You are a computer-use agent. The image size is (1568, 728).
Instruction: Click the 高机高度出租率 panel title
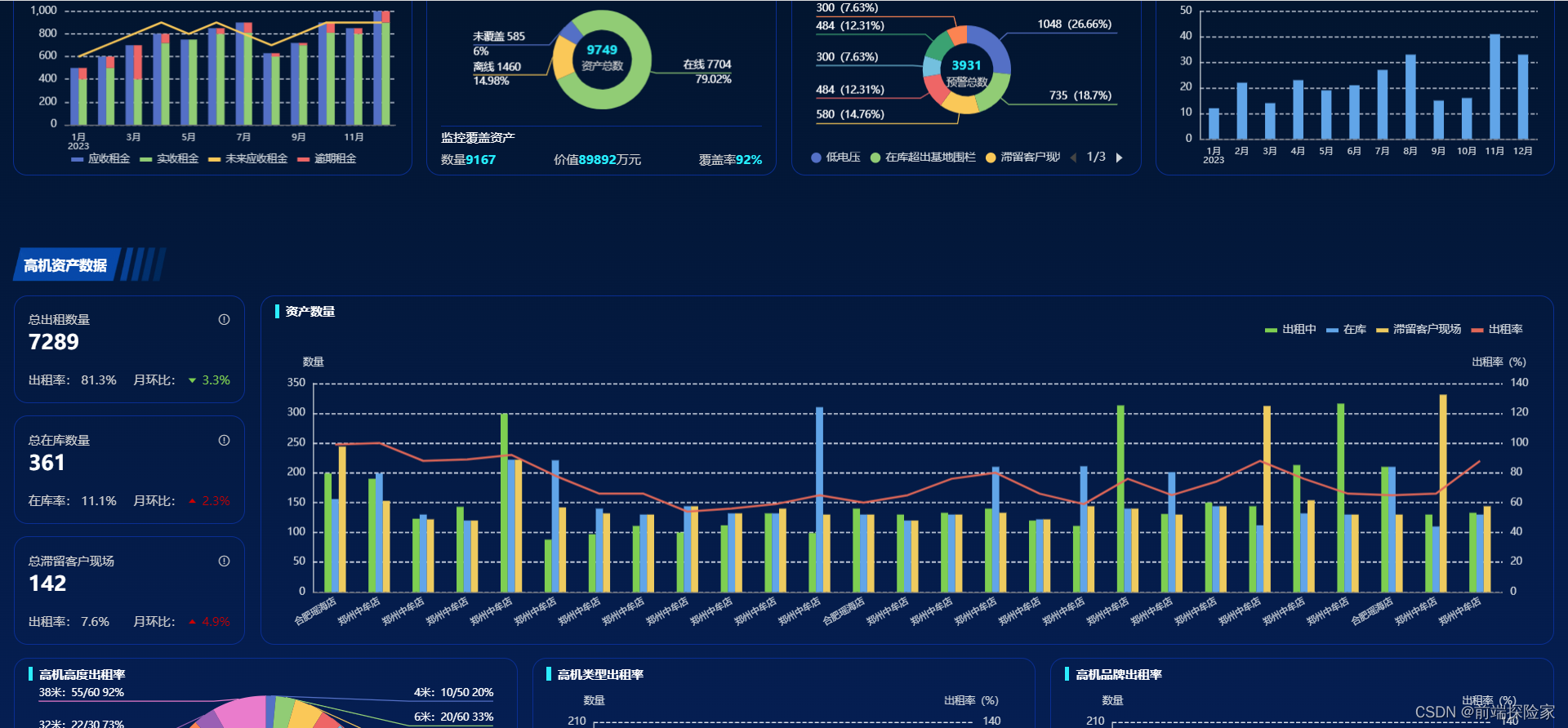[82, 675]
